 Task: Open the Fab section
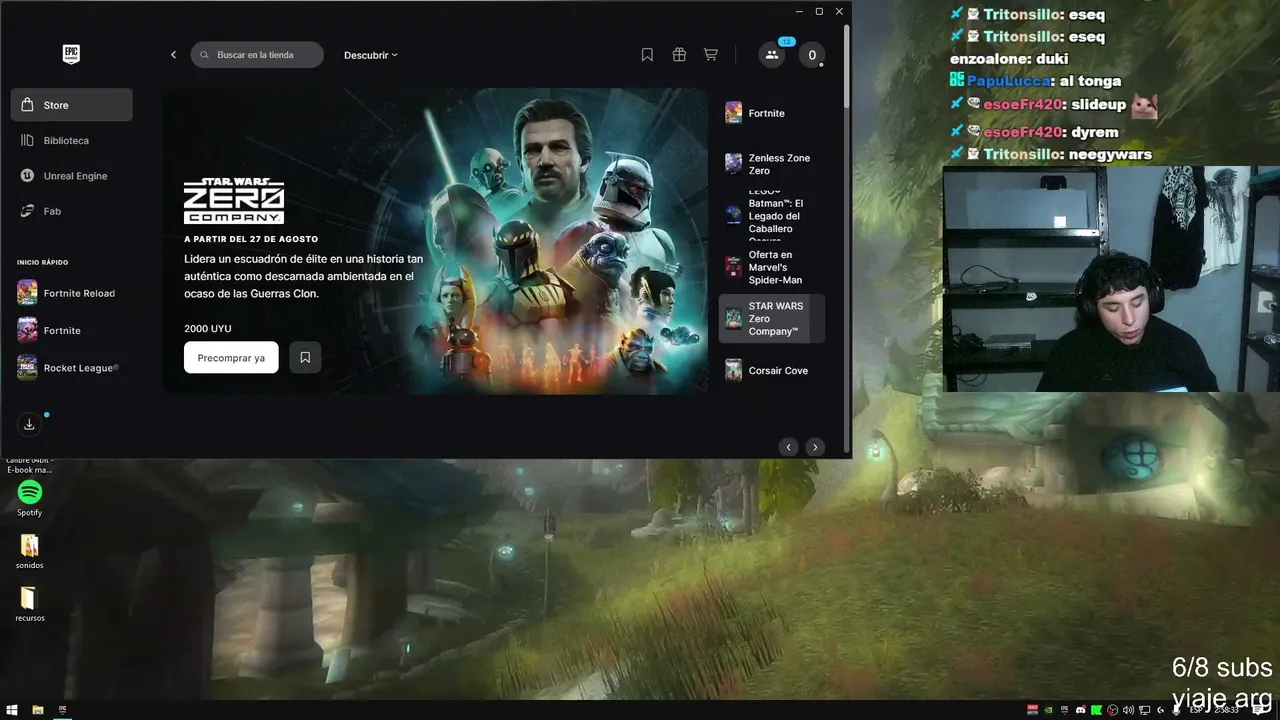click(x=72, y=211)
